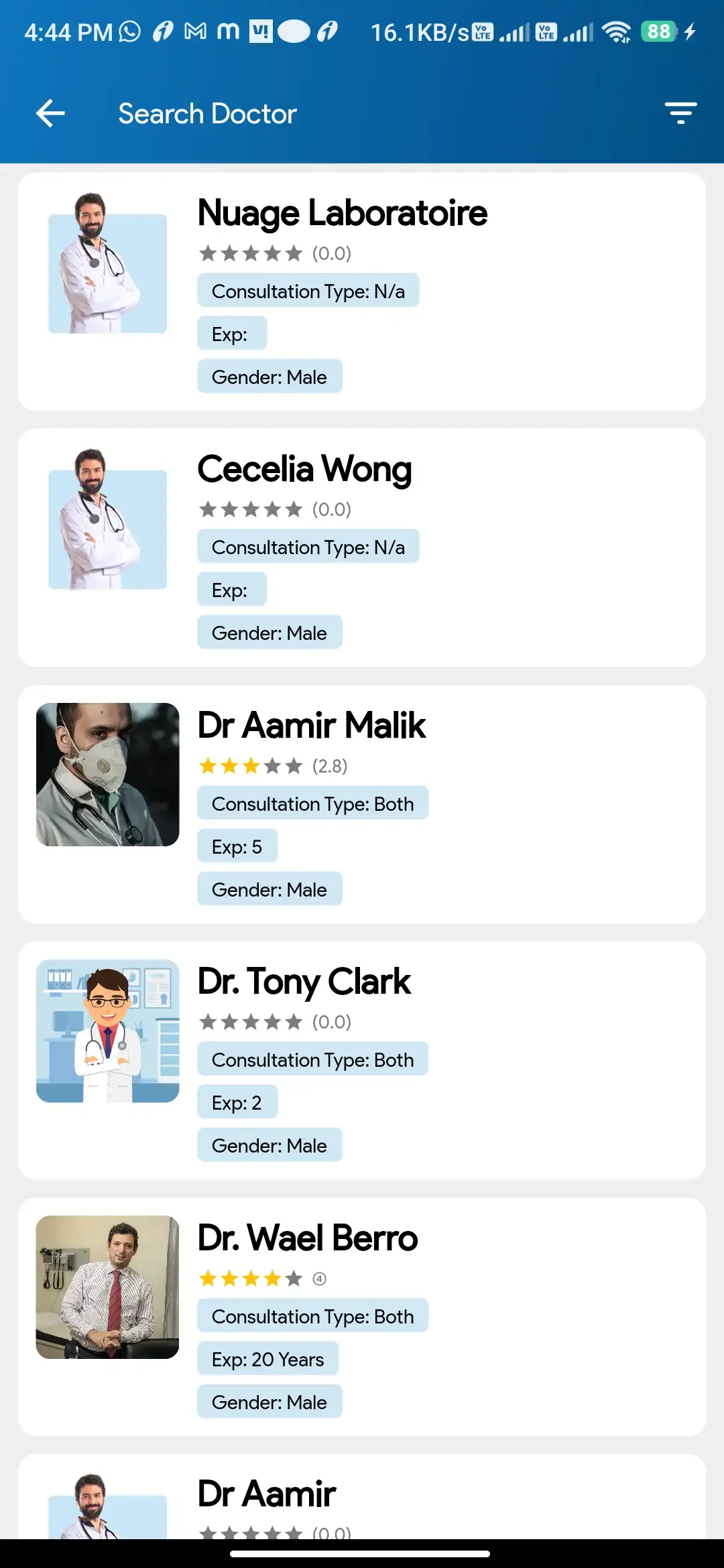The width and height of the screenshot is (724, 1568).
Task: Tap Dr. Wael Berro's profile photo
Action: click(x=107, y=1290)
